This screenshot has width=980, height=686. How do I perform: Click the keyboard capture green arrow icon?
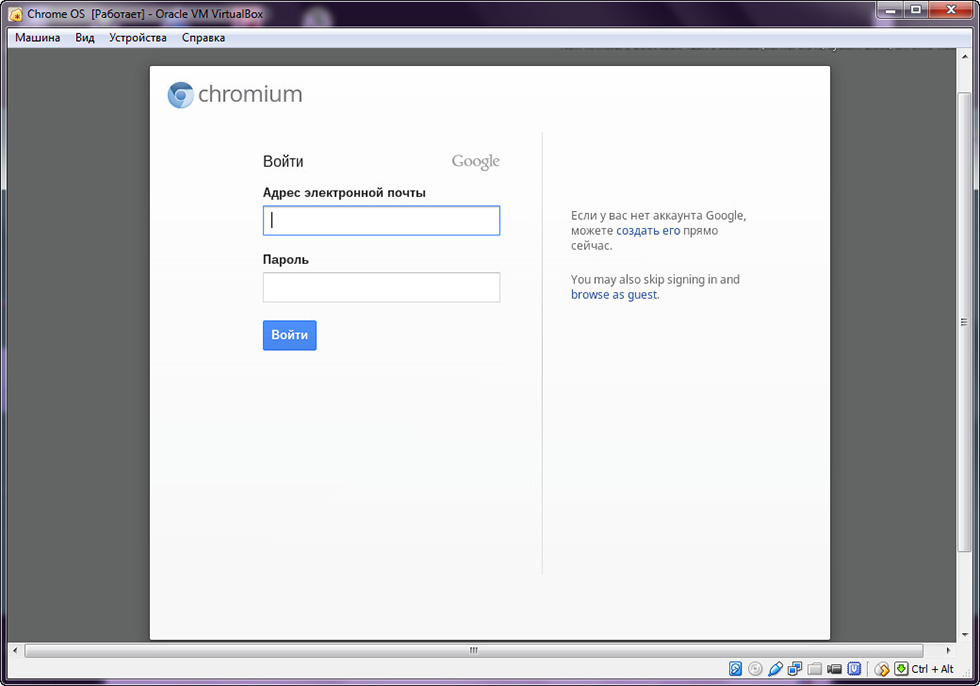(901, 669)
